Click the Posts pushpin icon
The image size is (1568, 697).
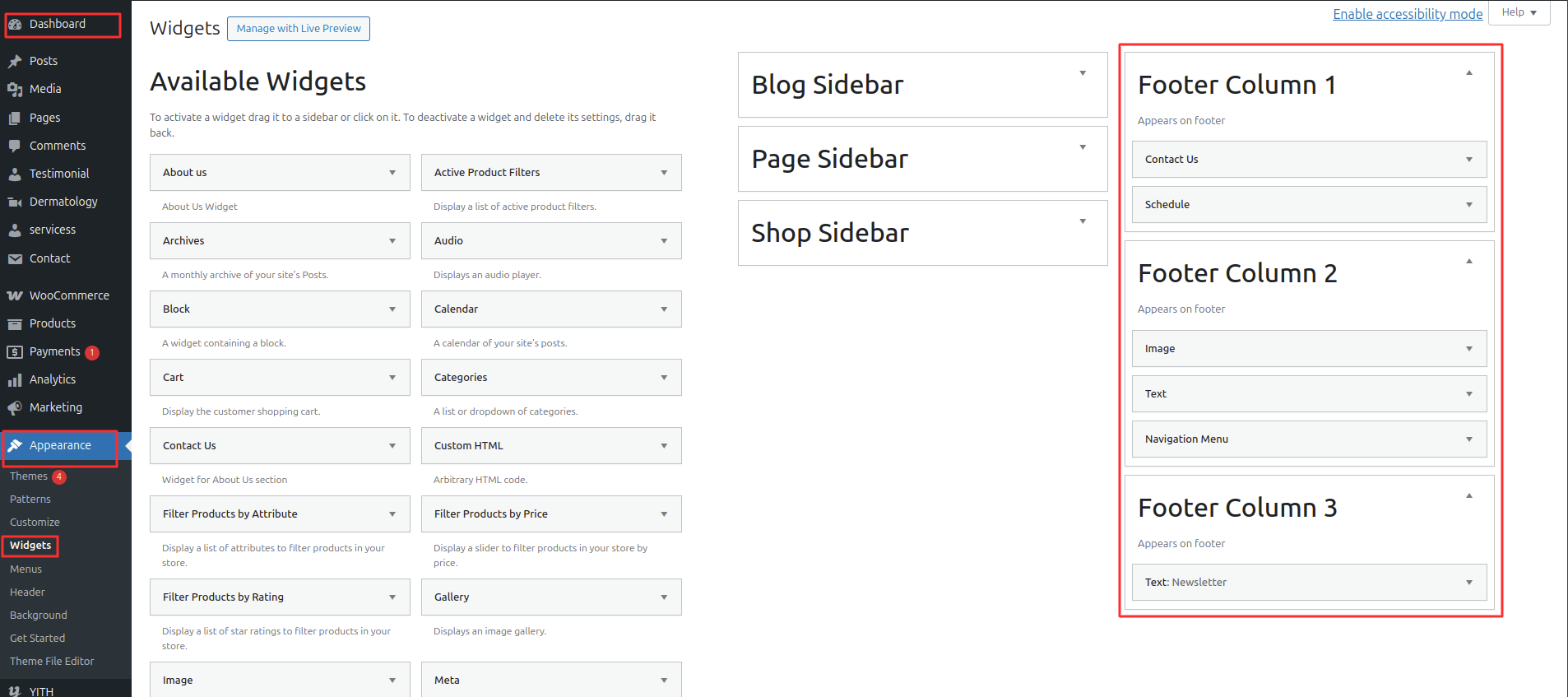(x=15, y=61)
